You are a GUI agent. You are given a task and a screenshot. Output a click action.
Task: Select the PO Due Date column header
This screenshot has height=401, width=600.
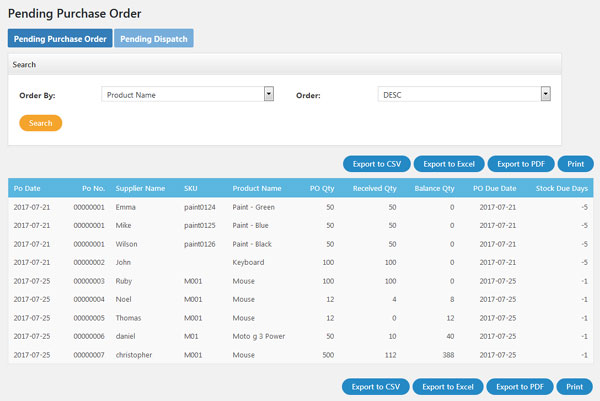494,188
